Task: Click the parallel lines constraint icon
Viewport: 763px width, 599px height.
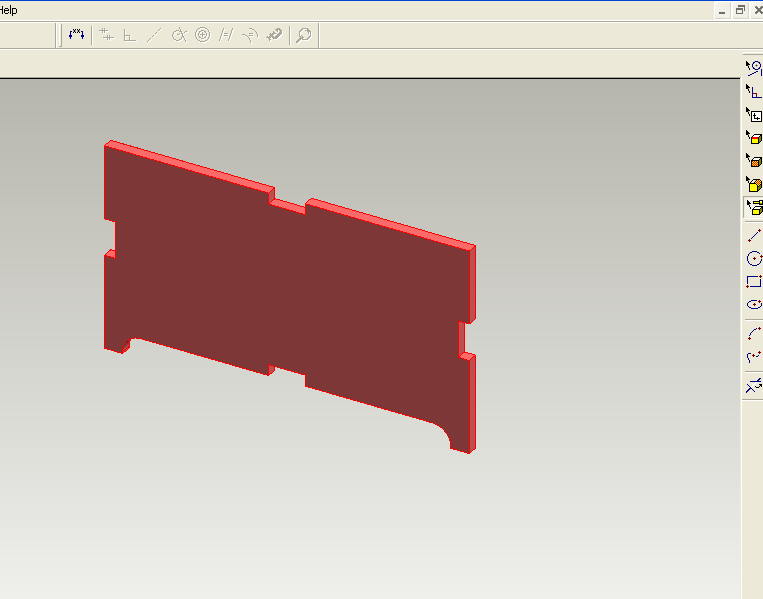Action: point(226,35)
